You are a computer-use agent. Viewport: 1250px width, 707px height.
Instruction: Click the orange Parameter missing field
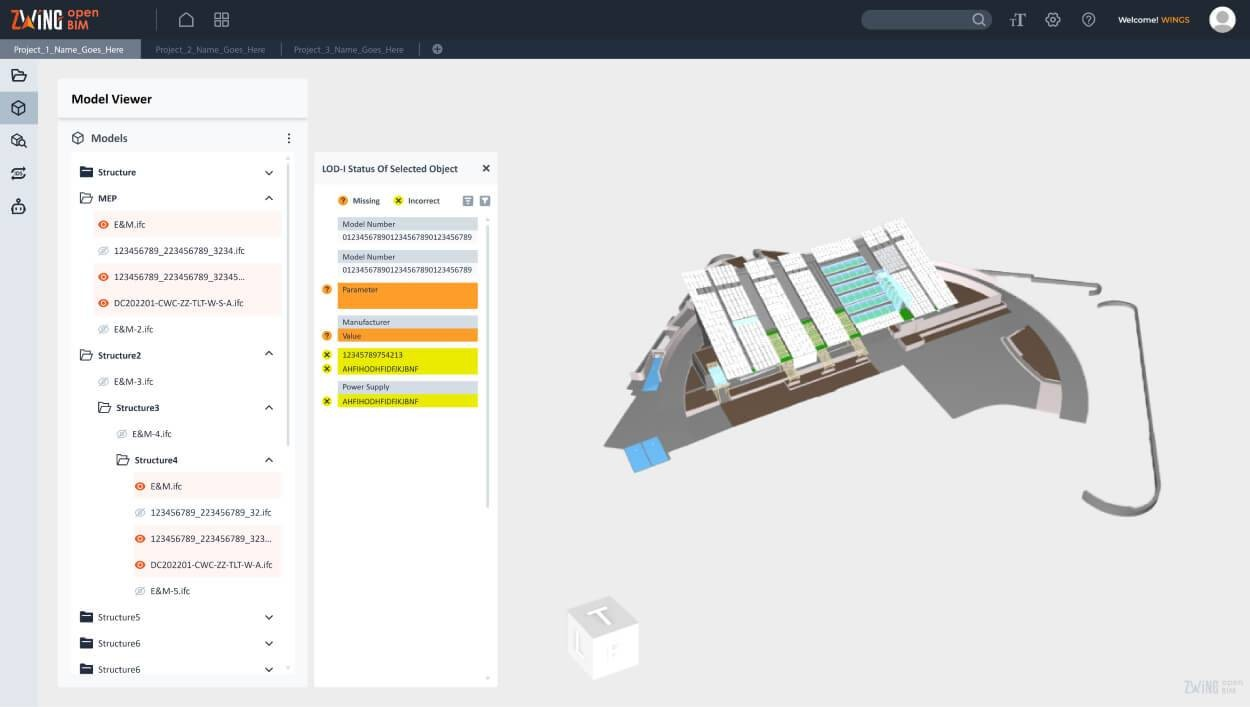pyautogui.click(x=407, y=295)
